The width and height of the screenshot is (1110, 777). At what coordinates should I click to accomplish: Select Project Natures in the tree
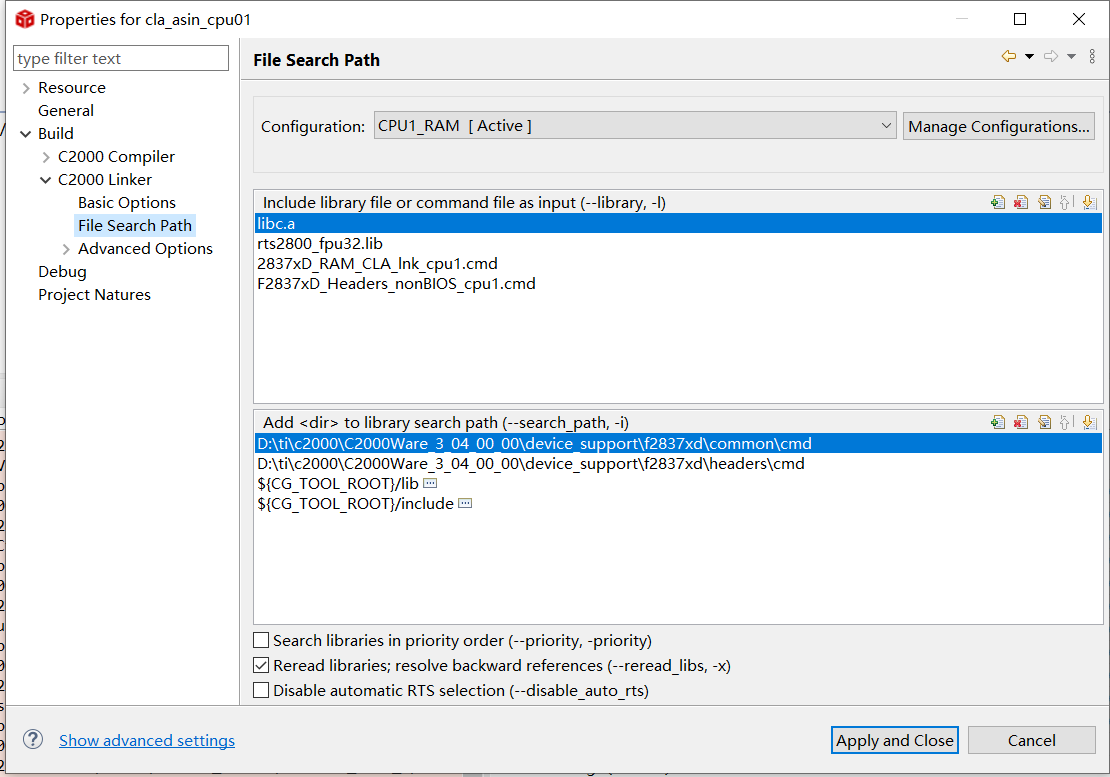coord(94,295)
